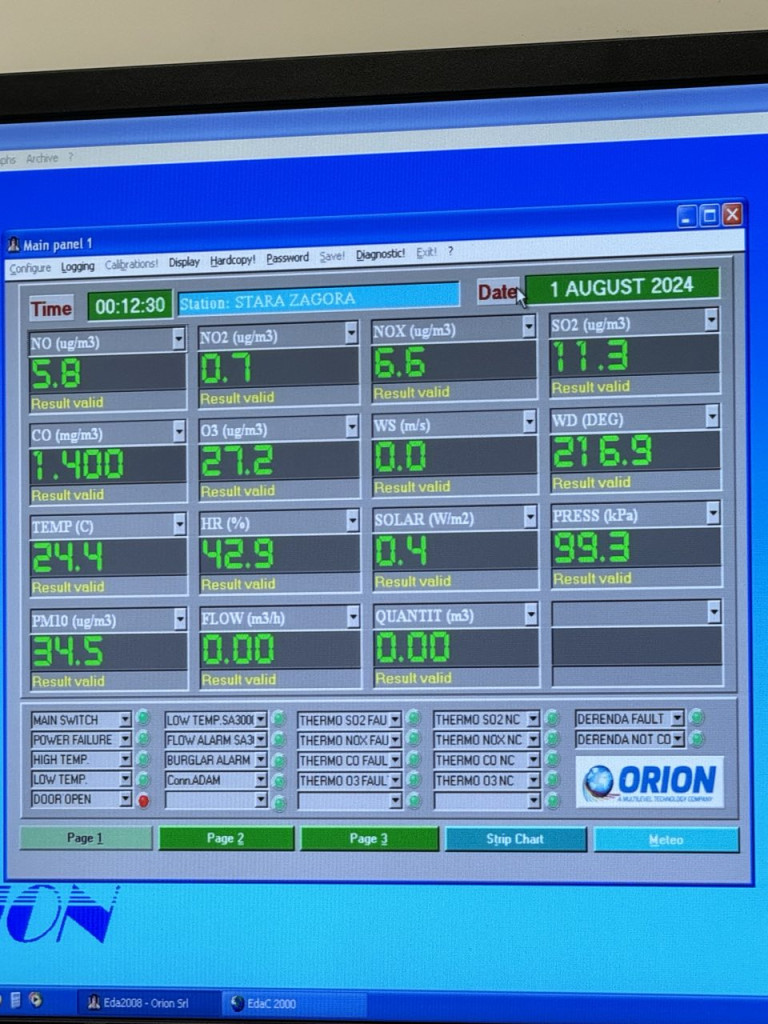This screenshot has height=1024, width=768.
Task: Switch to Page 2
Action: pos(226,838)
